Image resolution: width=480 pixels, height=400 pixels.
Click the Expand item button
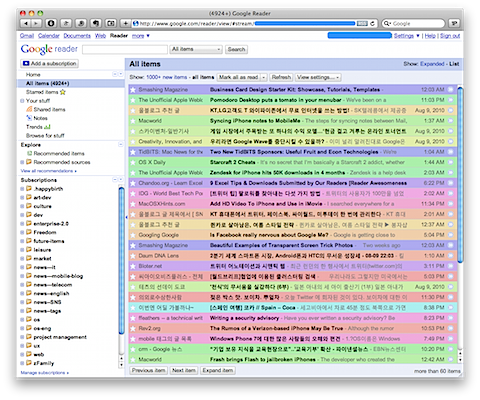pos(218,370)
